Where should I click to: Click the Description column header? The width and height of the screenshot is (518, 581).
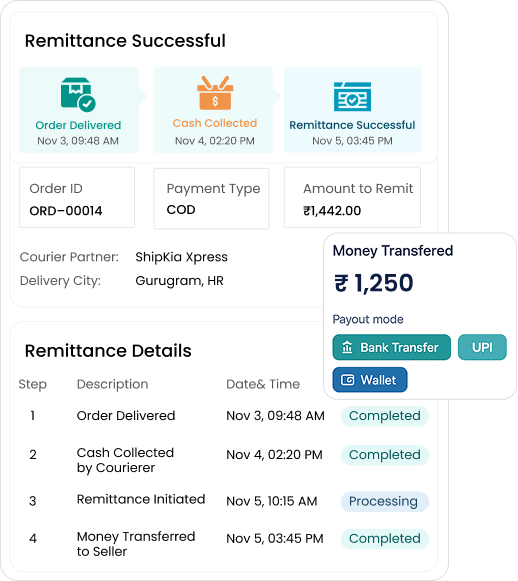coord(112,384)
